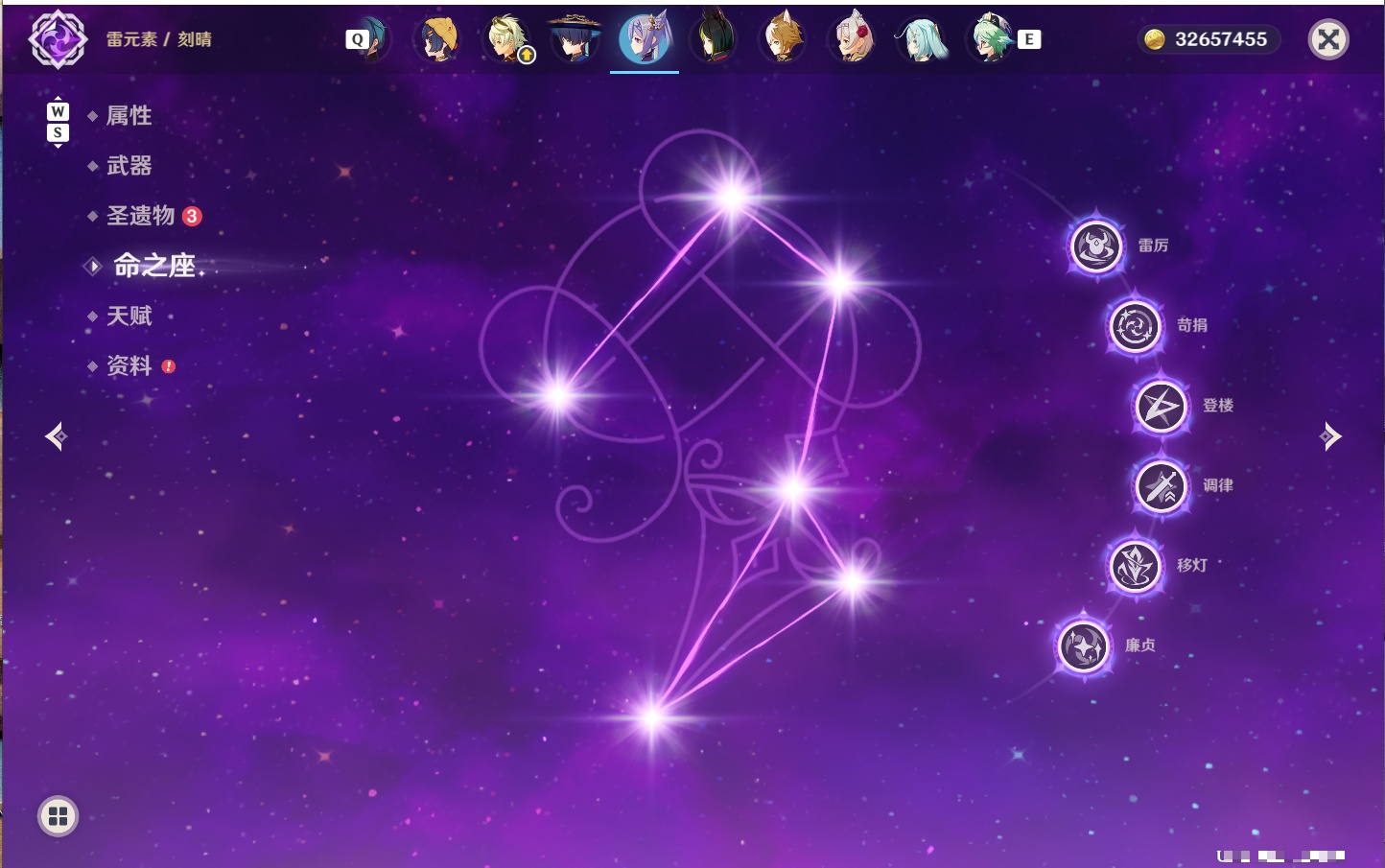Click the E next-character key hint
Screen dimensions: 1385x868
tap(1029, 39)
